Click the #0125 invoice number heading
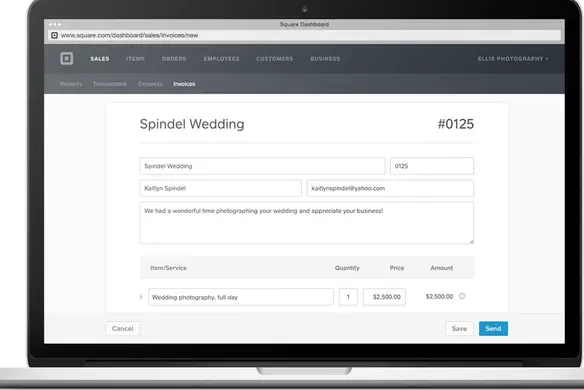This screenshot has height=390, width=584. pyautogui.click(x=456, y=124)
